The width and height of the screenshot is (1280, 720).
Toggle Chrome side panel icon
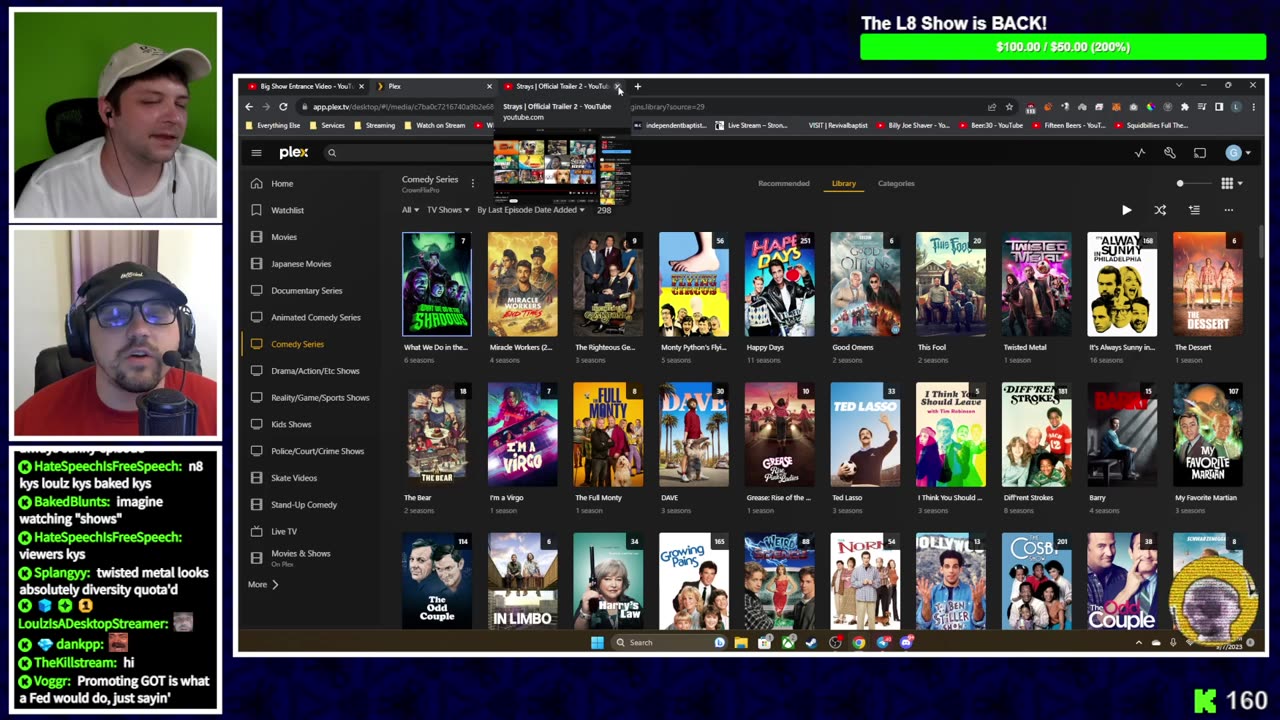[x=1219, y=107]
